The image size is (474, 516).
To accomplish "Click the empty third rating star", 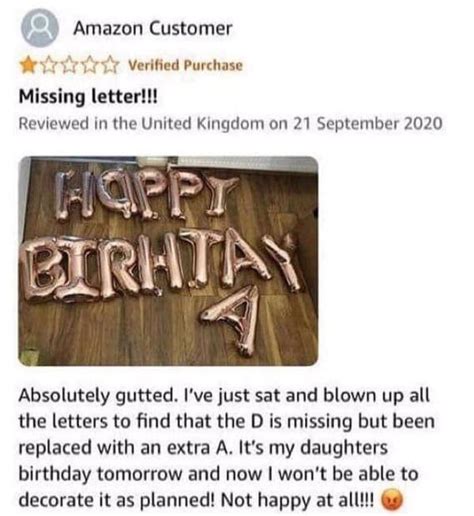I will 69,66.
